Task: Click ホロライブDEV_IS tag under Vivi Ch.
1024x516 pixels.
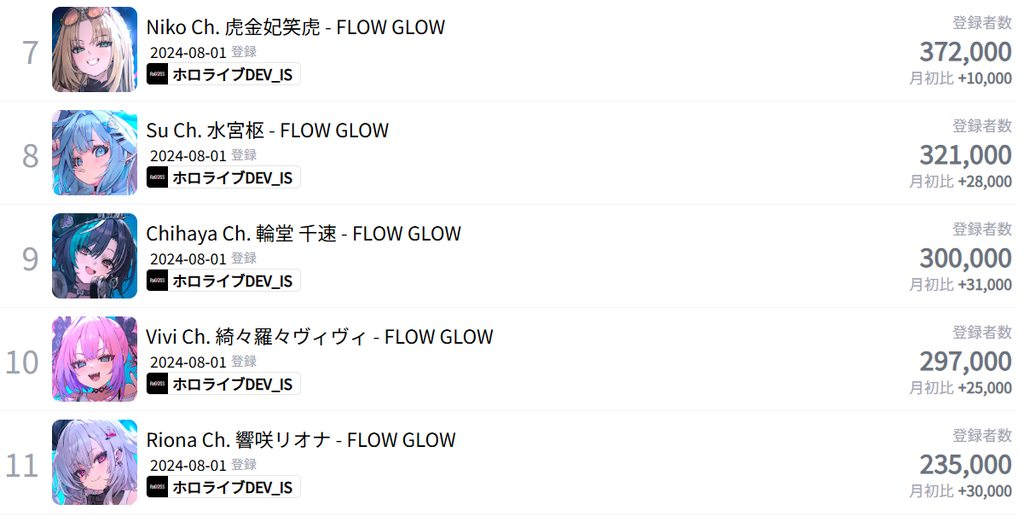Action: pyautogui.click(x=223, y=384)
